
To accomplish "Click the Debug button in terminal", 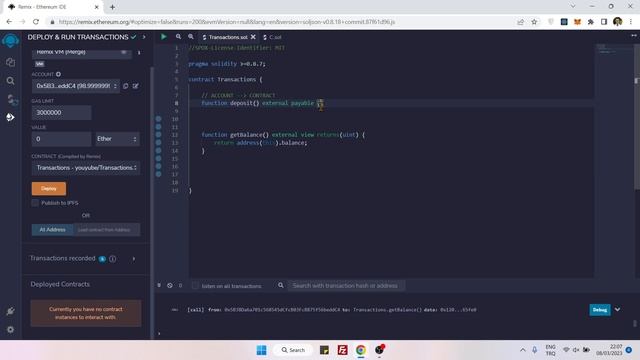I will 600,310.
